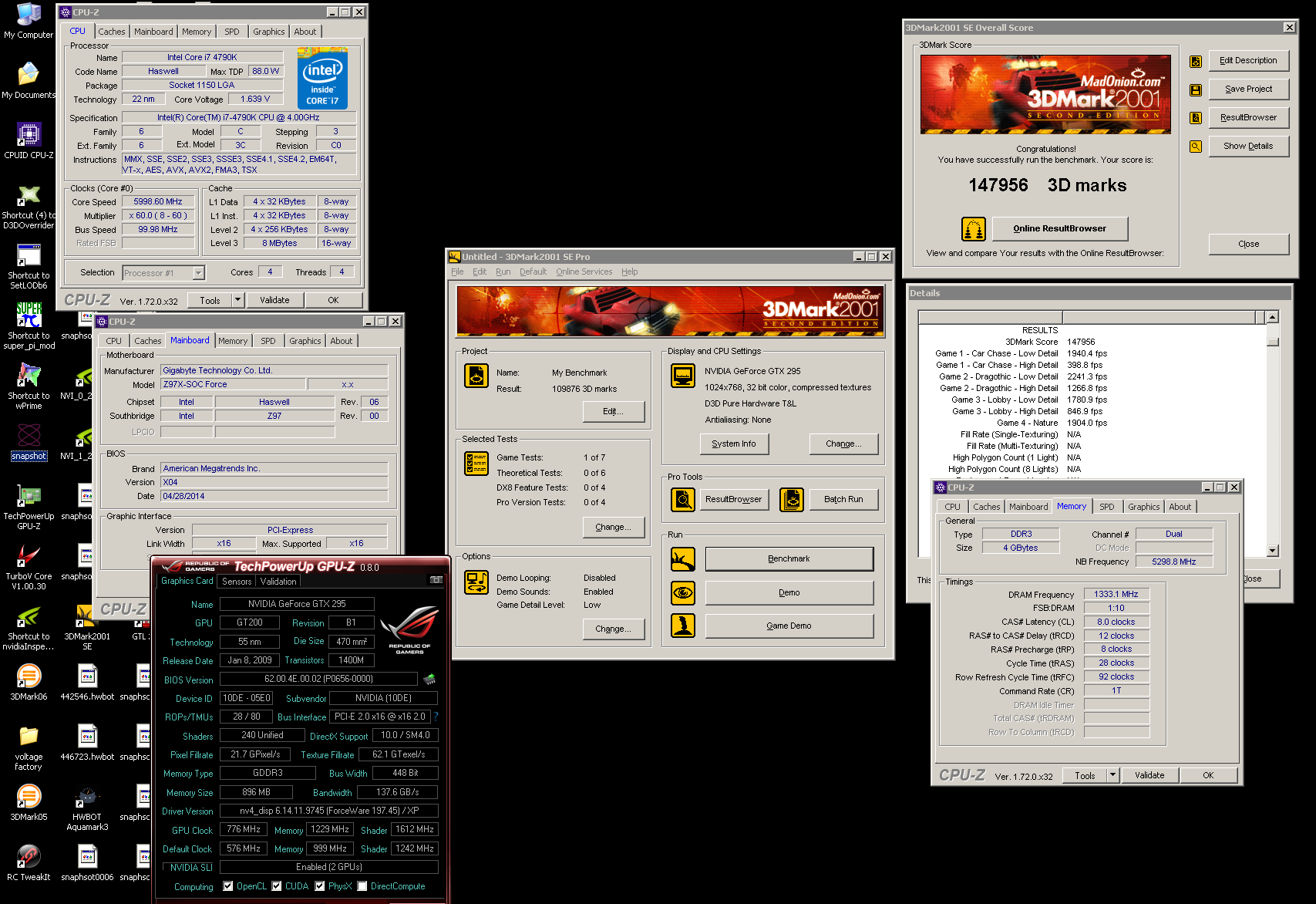
Task: Click the GPU-Z screenshot camera icon
Action: click(x=436, y=580)
